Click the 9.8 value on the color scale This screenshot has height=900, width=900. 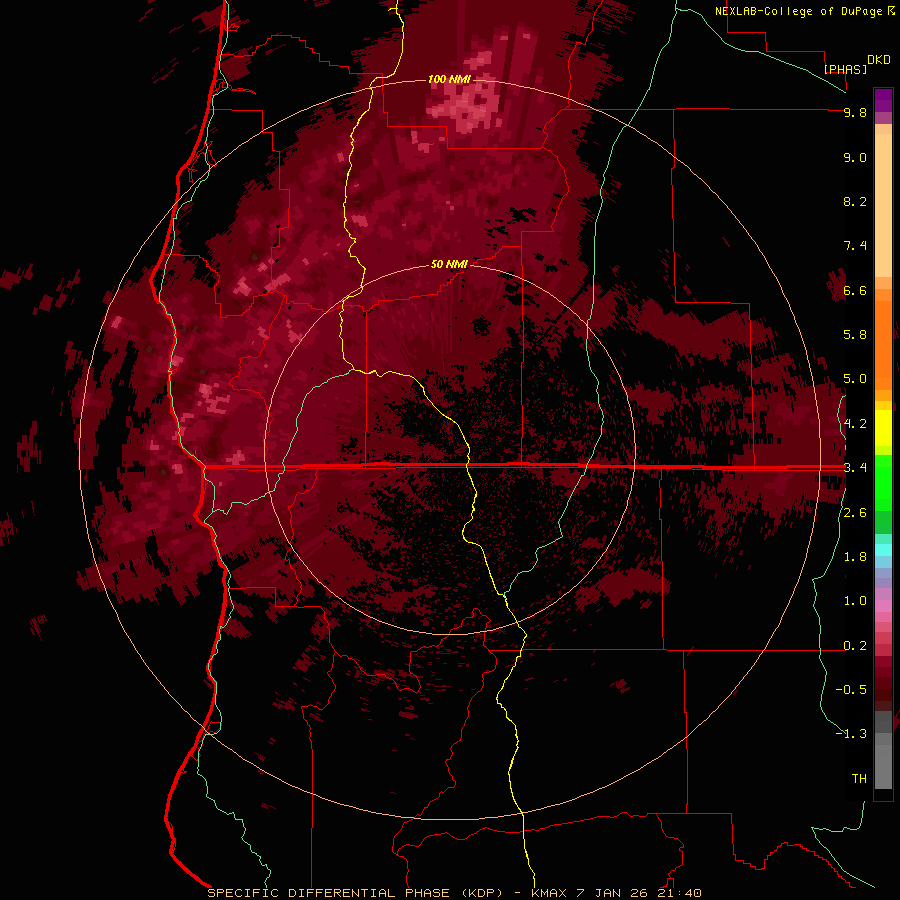pos(855,112)
